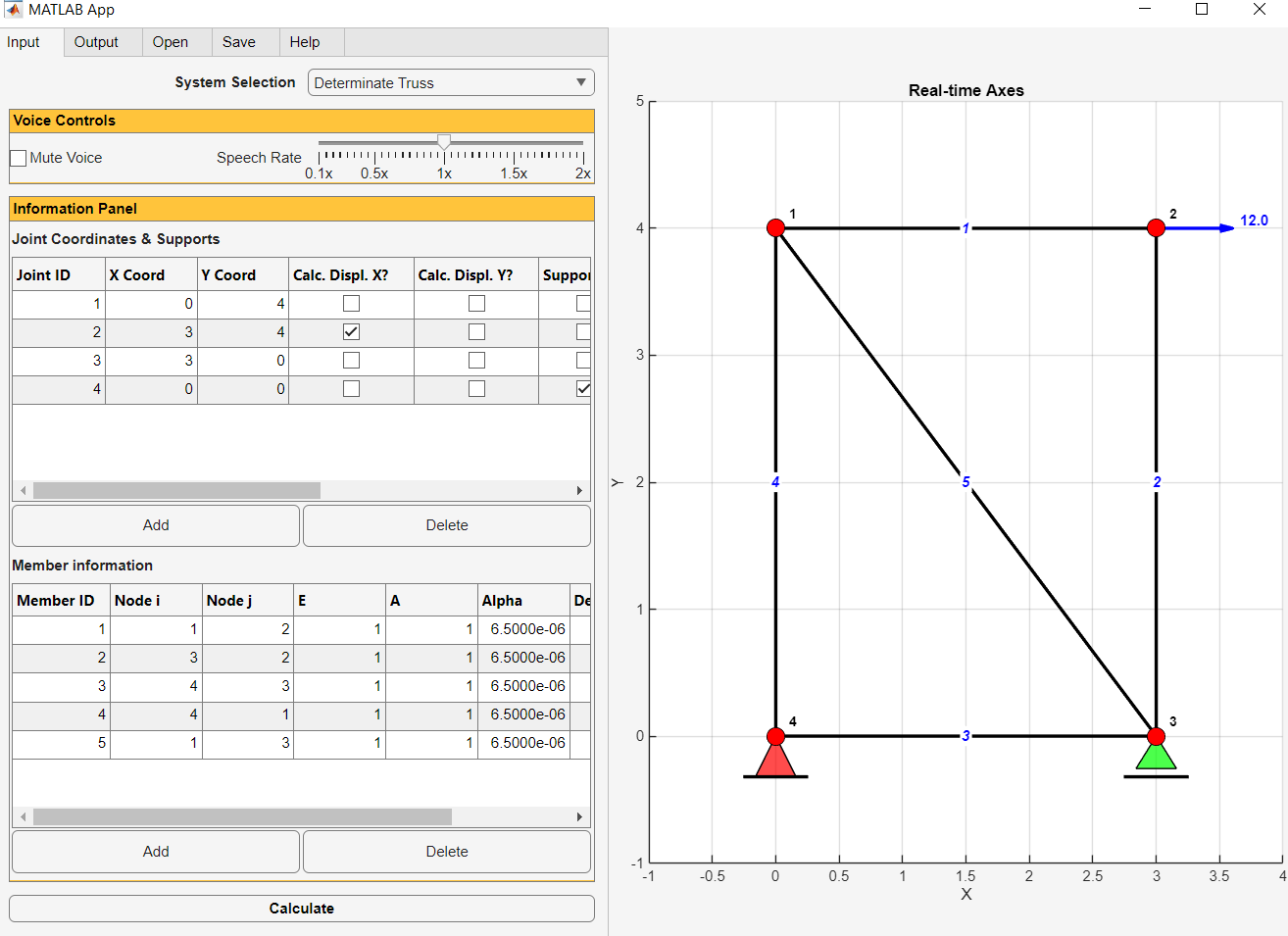
Task: Click the MATLAB logo in the title bar
Action: pyautogui.click(x=14, y=10)
